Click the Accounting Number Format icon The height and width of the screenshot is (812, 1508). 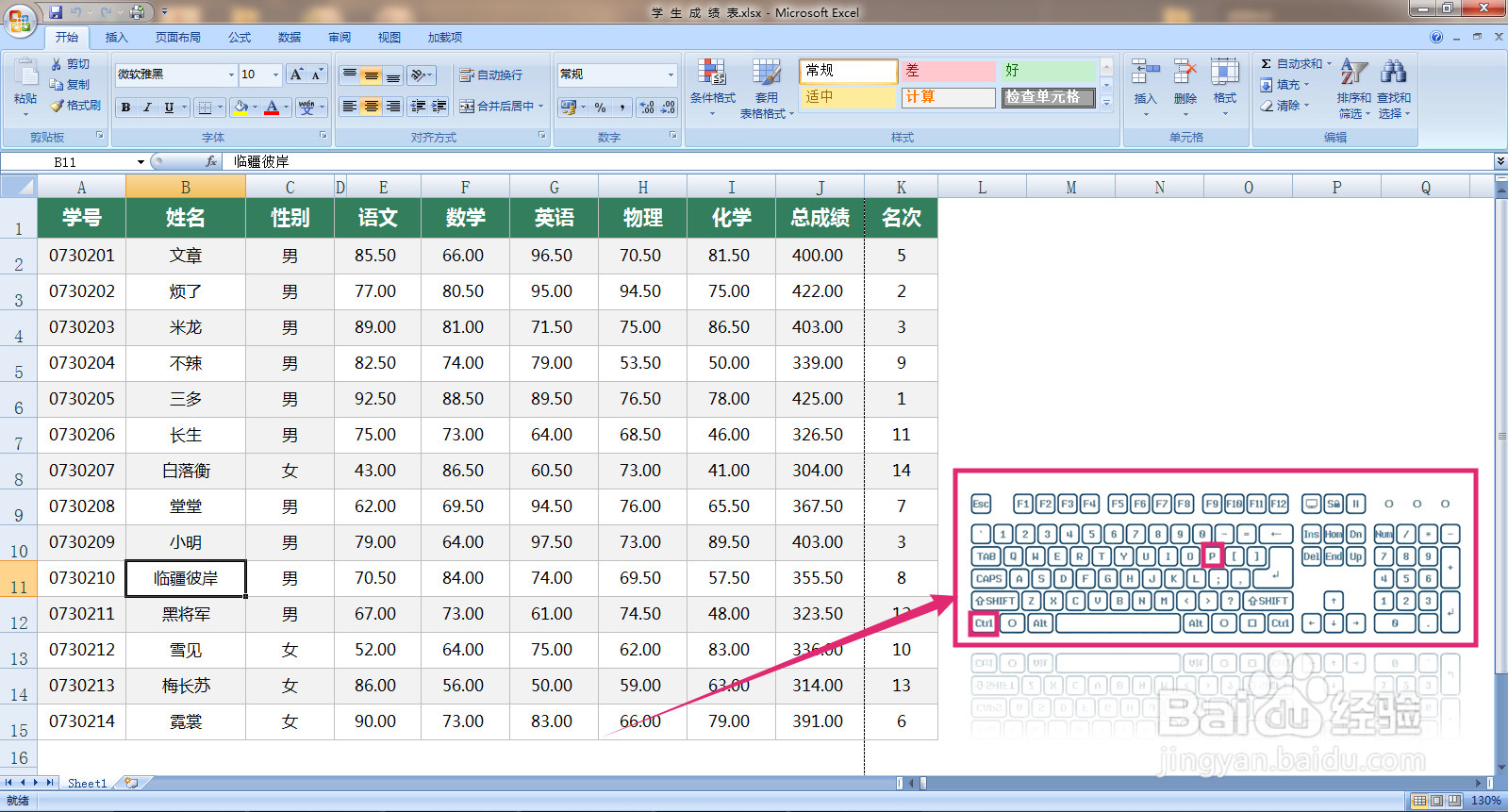568,108
